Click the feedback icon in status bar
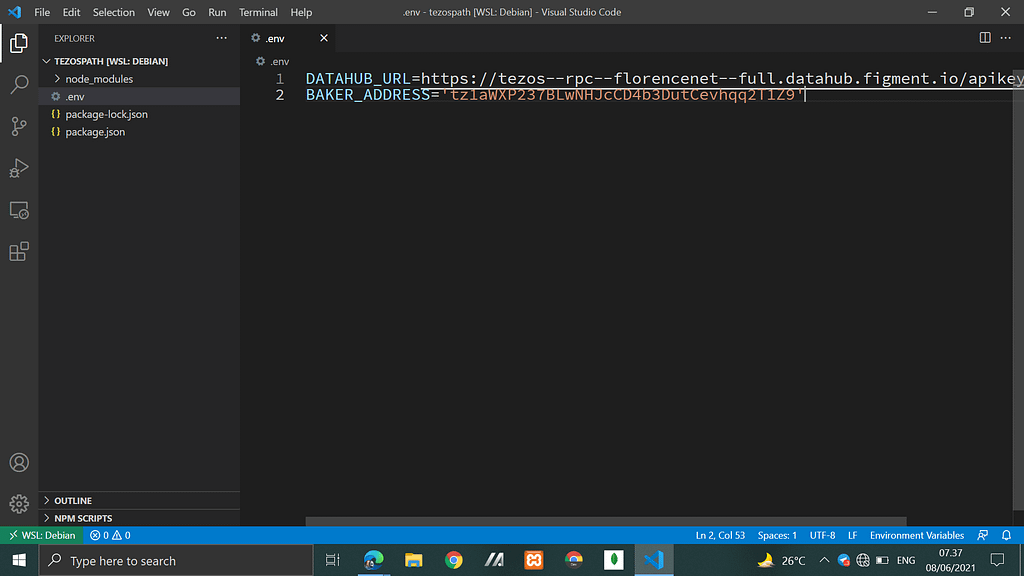 [x=982, y=535]
